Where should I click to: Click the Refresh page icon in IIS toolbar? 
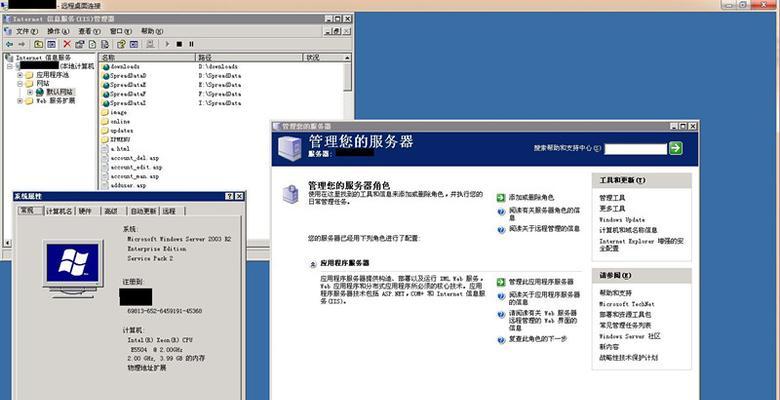[92, 44]
